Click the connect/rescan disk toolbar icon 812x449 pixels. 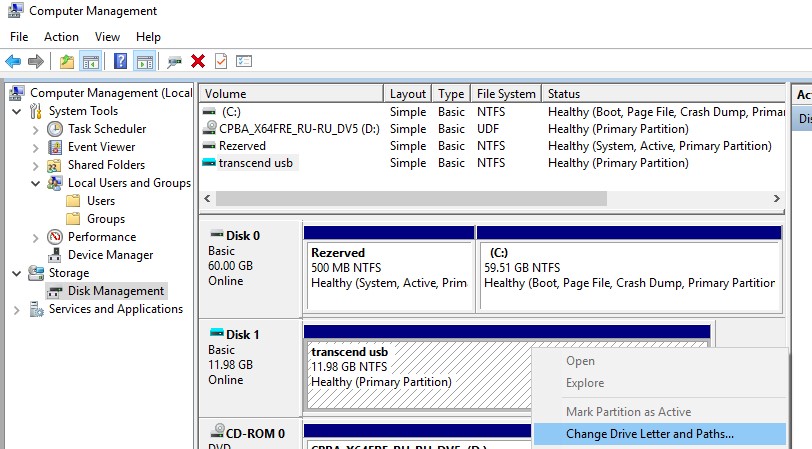175,62
